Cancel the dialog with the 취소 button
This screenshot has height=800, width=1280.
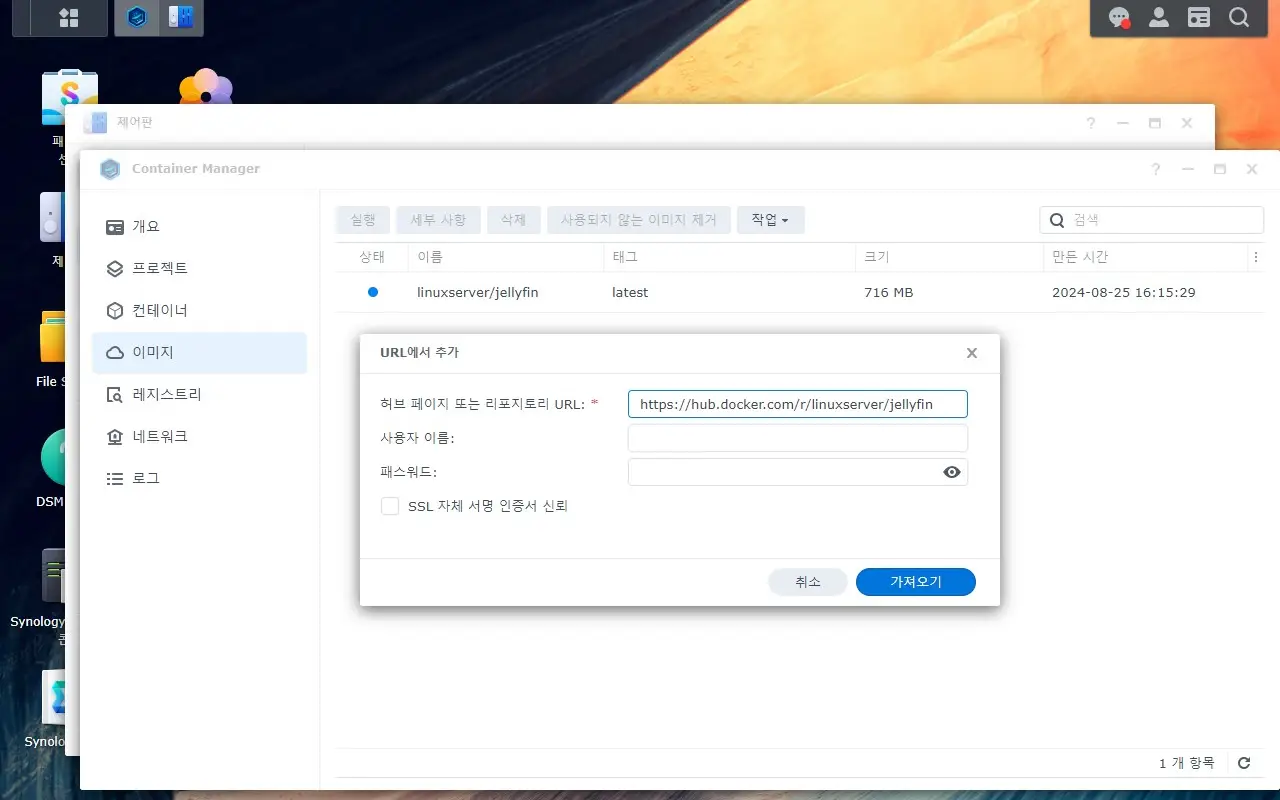coord(807,581)
